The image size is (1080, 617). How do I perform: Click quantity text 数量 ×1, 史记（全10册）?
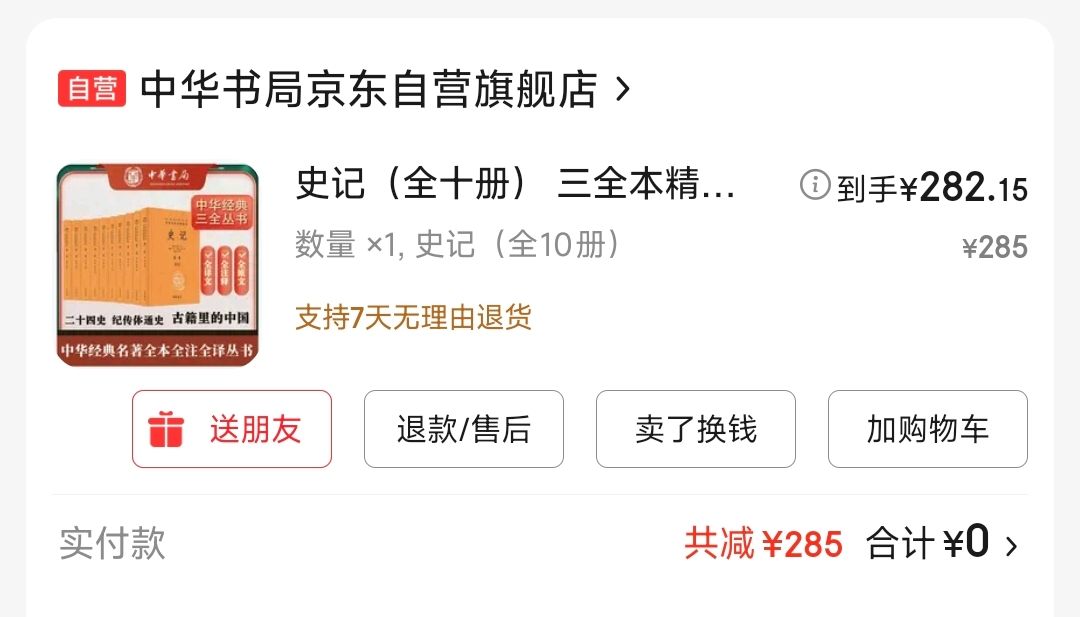click(x=457, y=244)
